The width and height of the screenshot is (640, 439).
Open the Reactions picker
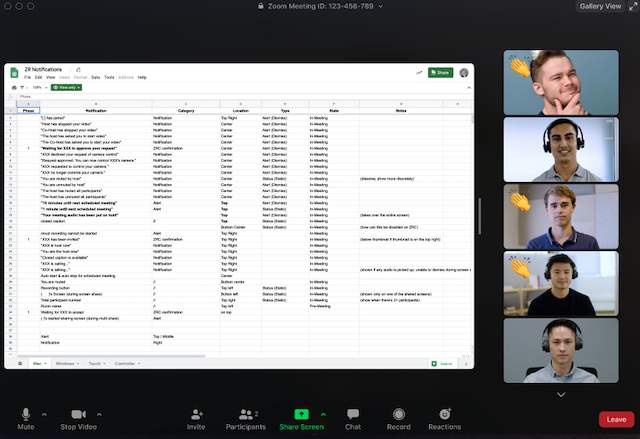coord(444,419)
